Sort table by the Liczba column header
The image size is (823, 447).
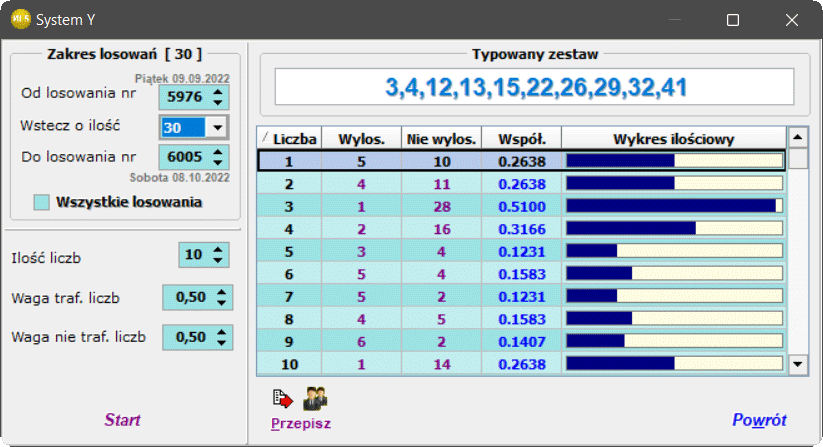[x=289, y=139]
